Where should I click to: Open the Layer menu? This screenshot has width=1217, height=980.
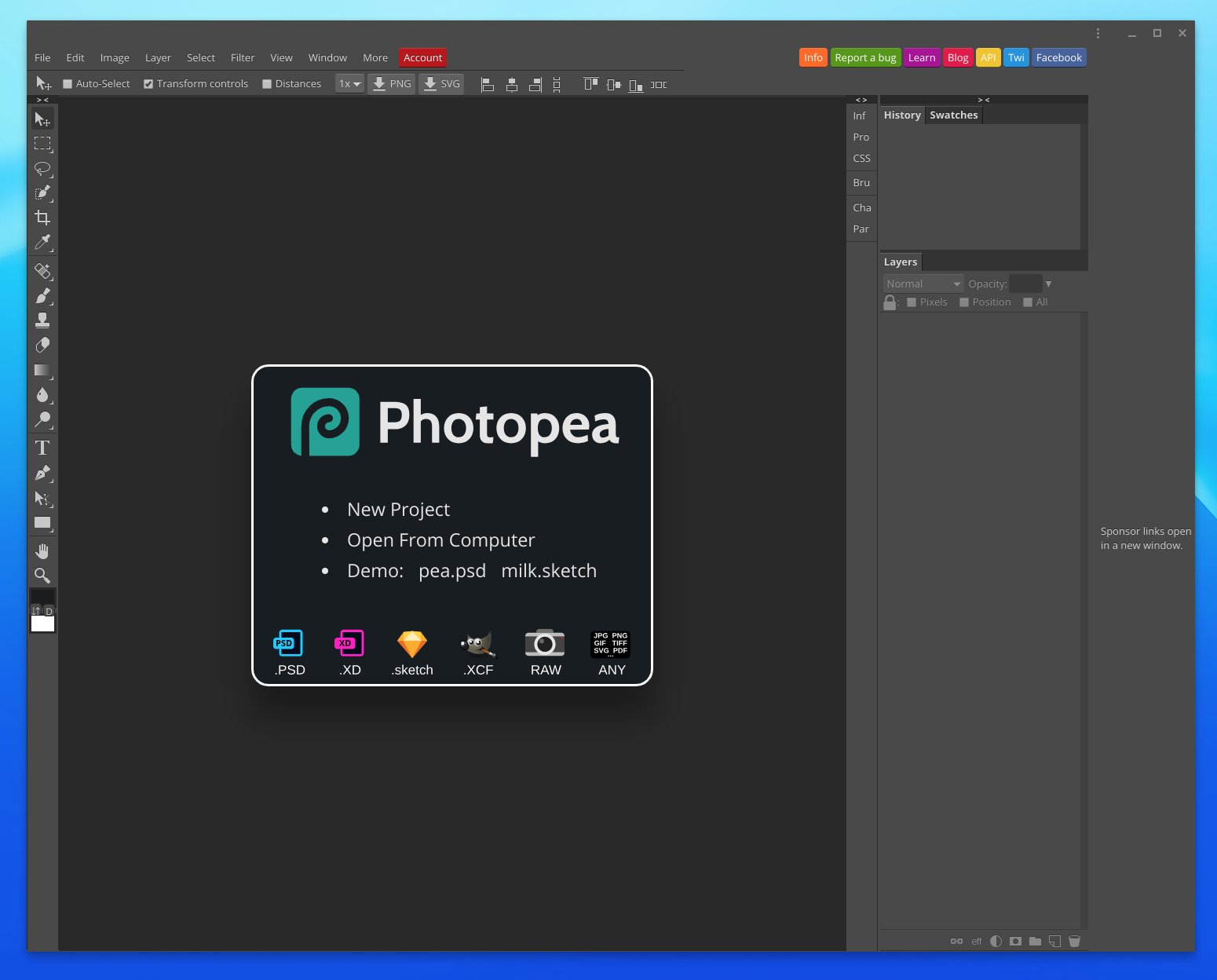[x=158, y=57]
